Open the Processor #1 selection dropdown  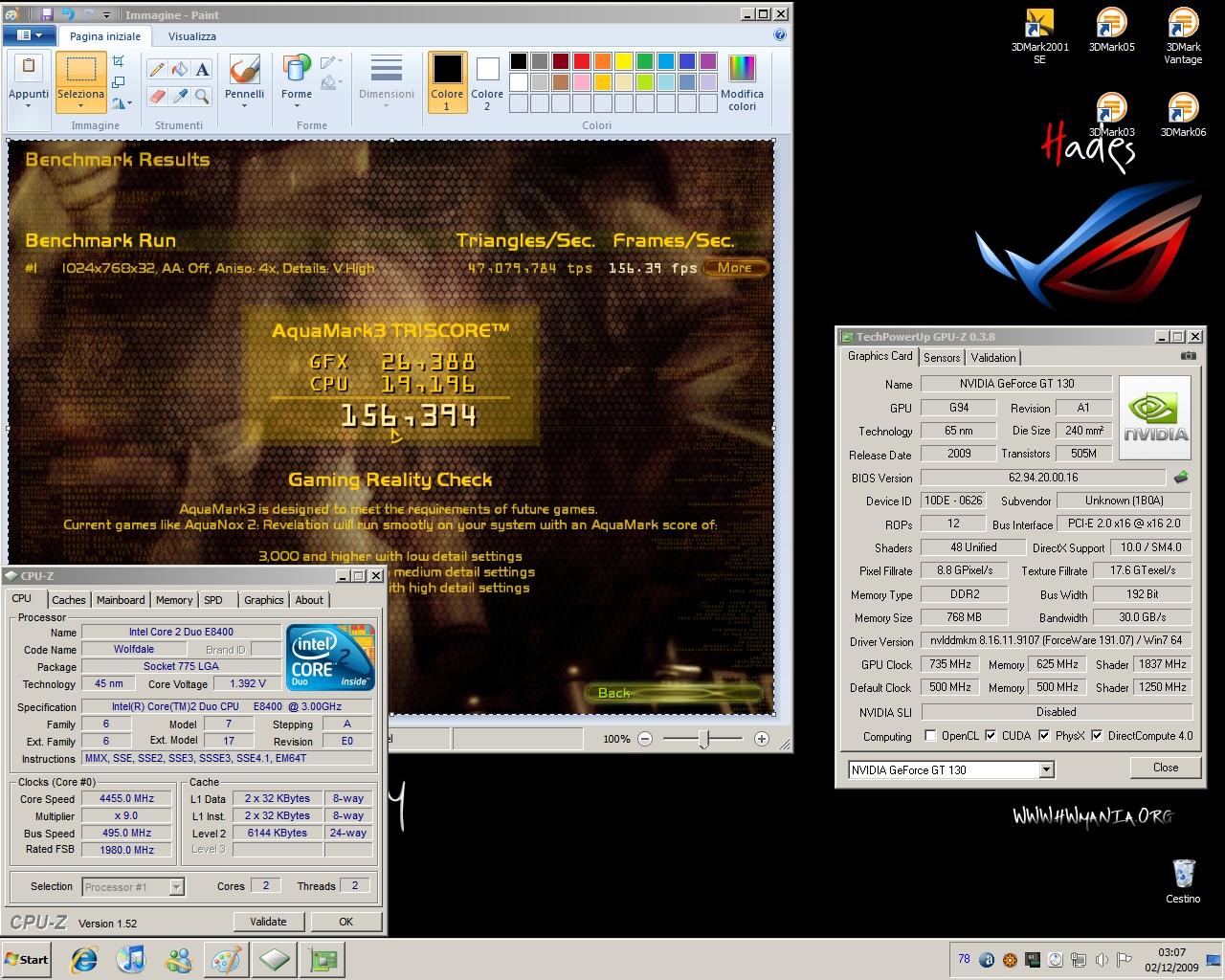coord(176,887)
